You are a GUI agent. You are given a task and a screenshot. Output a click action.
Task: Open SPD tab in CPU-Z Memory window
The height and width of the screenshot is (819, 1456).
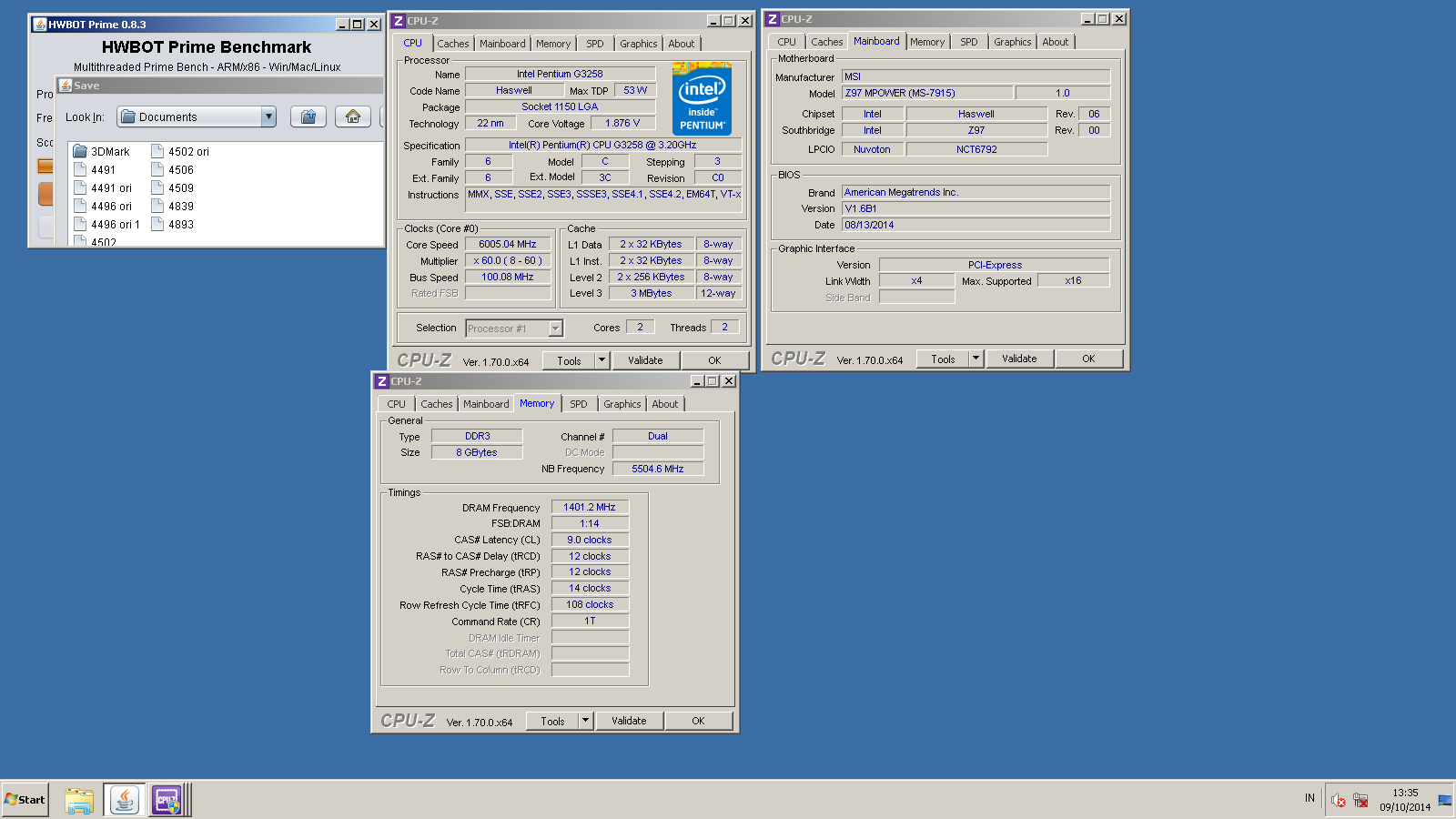tap(579, 404)
